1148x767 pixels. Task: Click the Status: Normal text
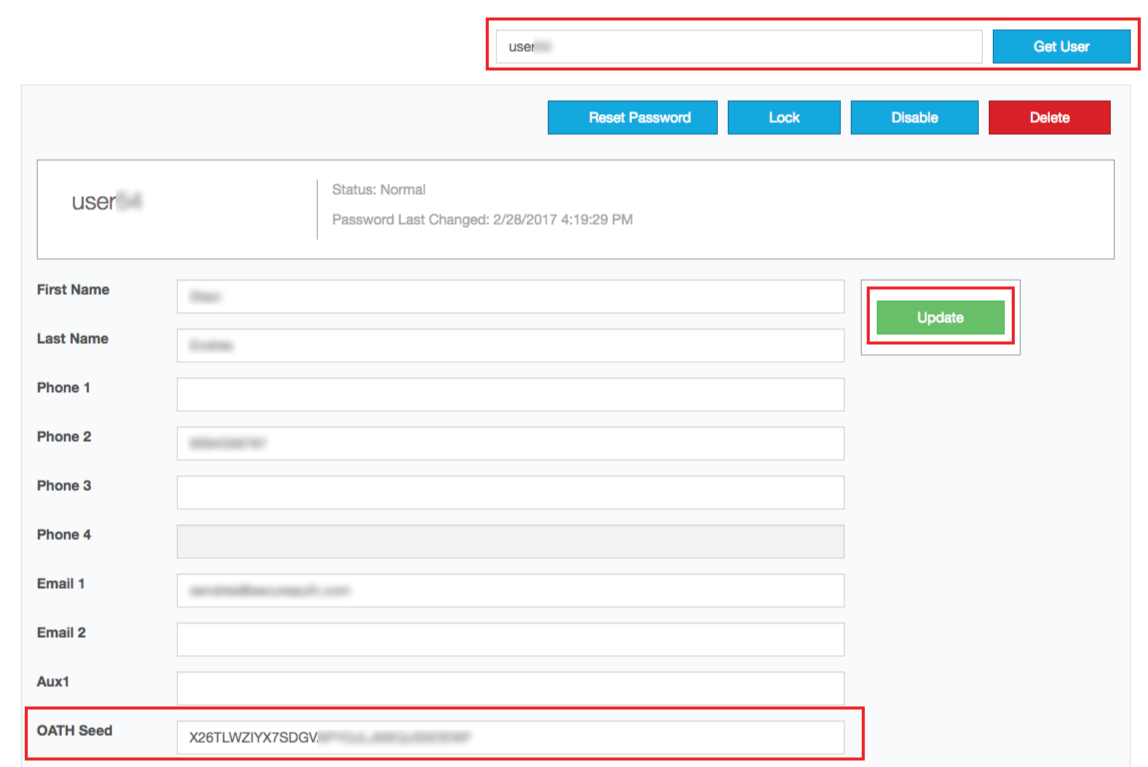[379, 190]
